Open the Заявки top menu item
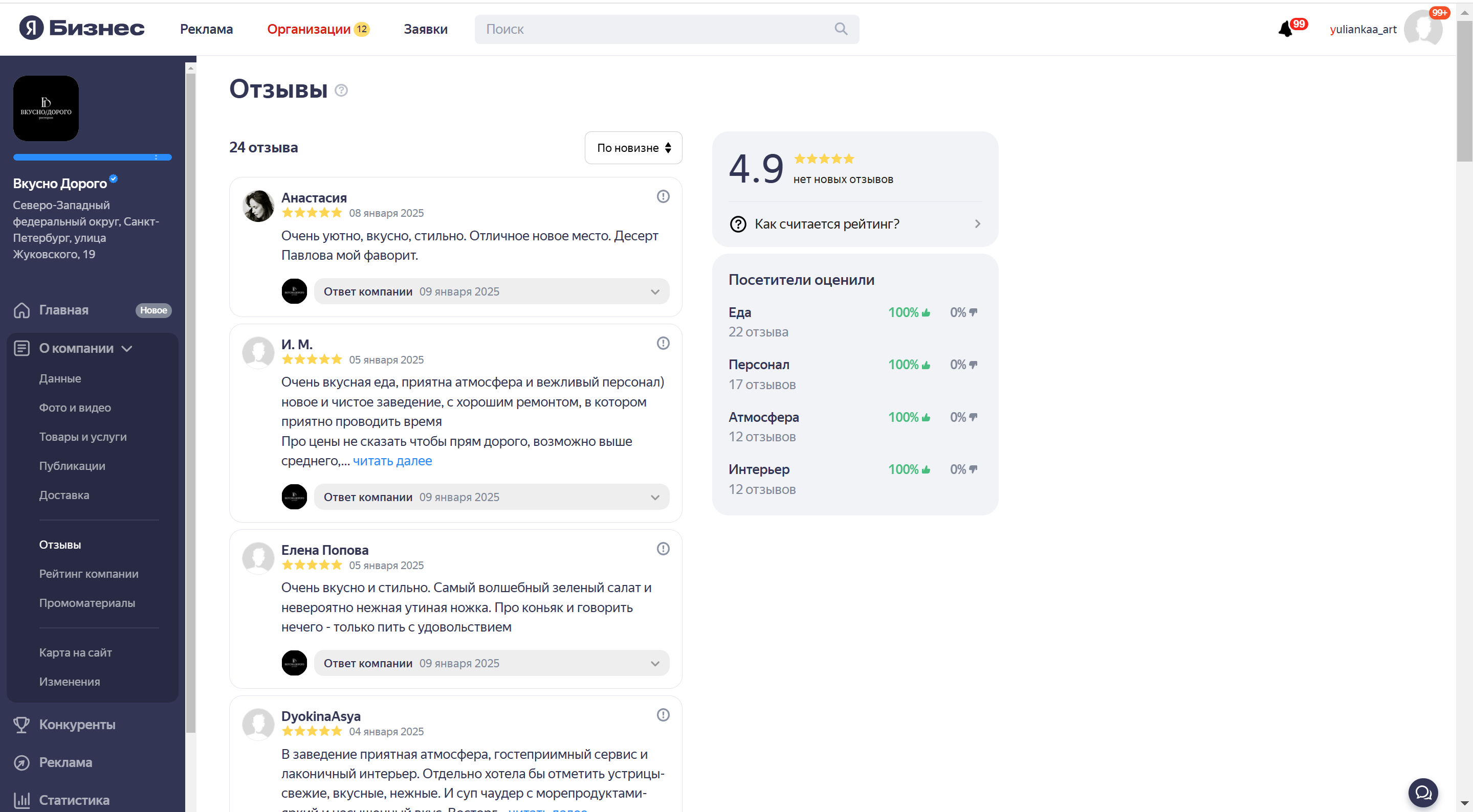This screenshot has height=812, width=1473. pyautogui.click(x=426, y=29)
